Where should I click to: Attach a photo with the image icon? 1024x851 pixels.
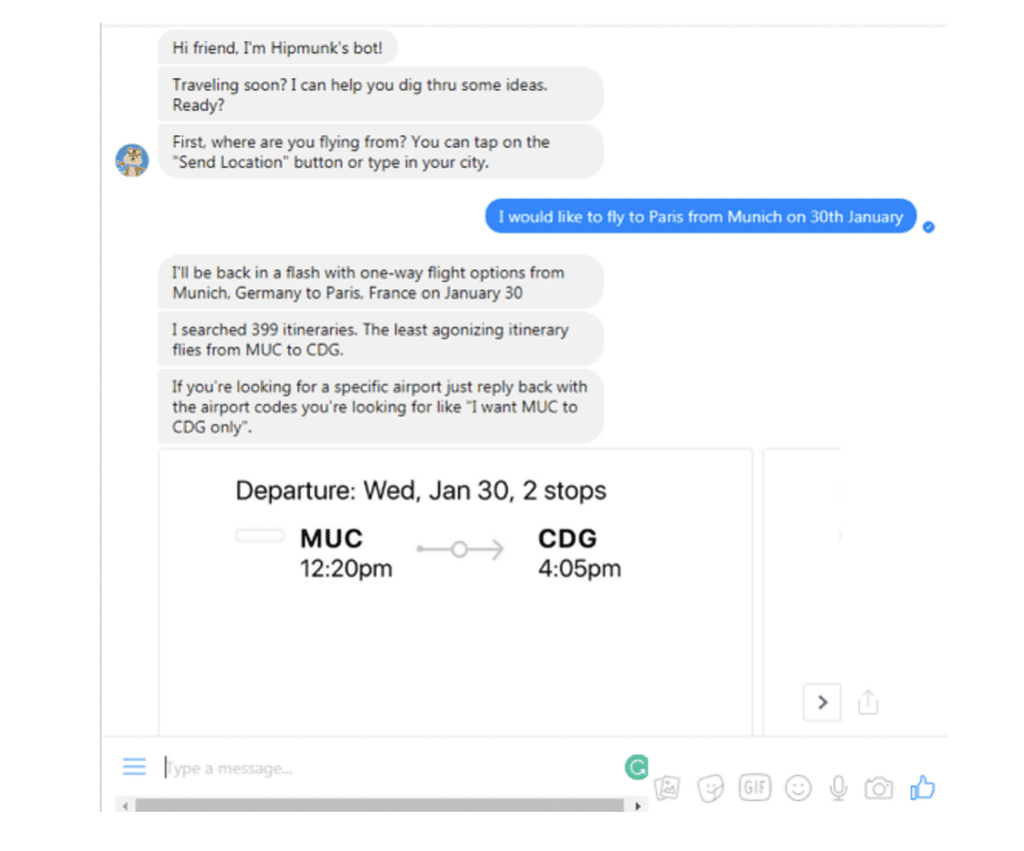pos(667,788)
